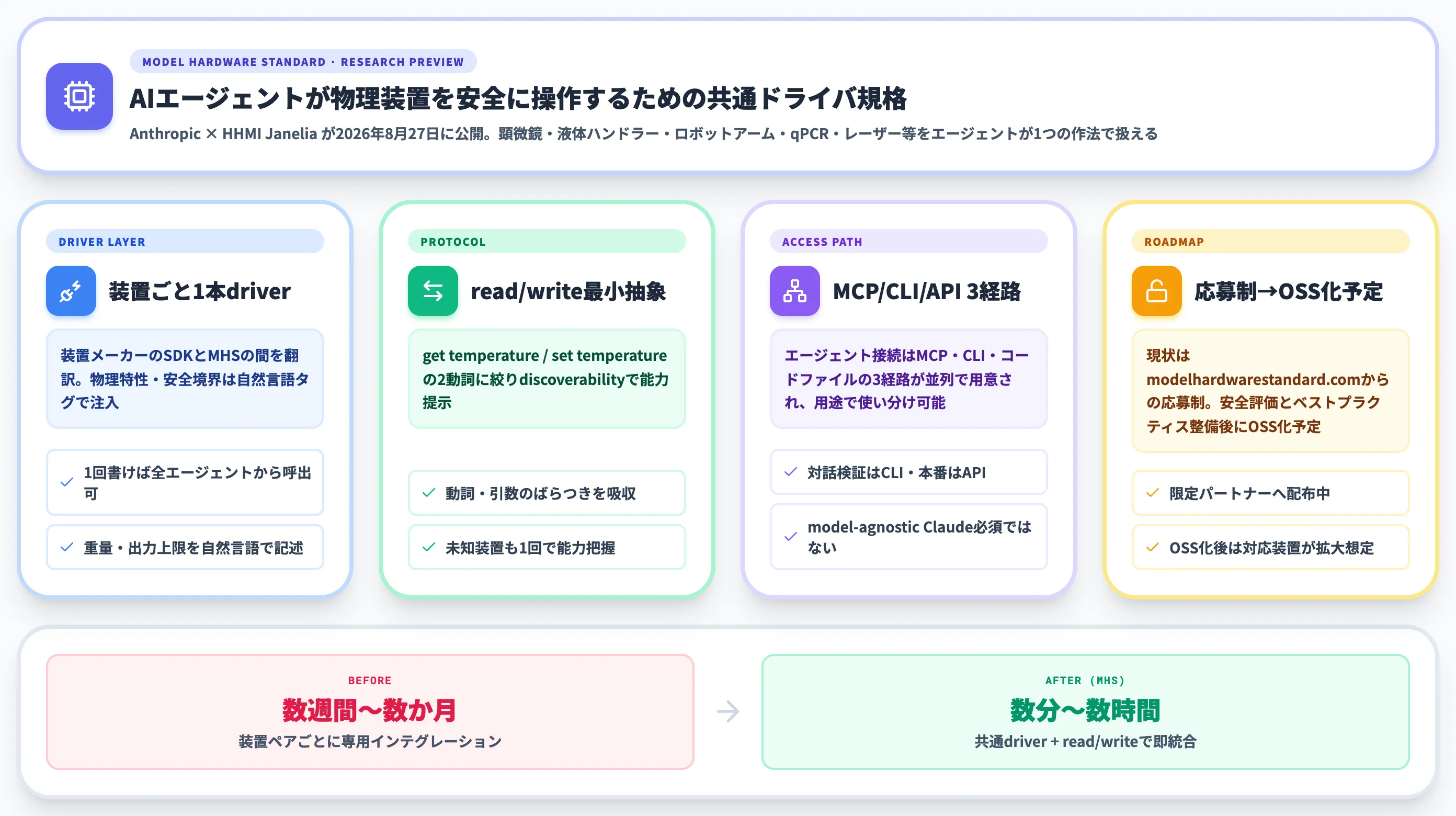The width and height of the screenshot is (1456, 816).
Task: Click the plug icon beside 装置ごと1本driver
Action: click(71, 291)
